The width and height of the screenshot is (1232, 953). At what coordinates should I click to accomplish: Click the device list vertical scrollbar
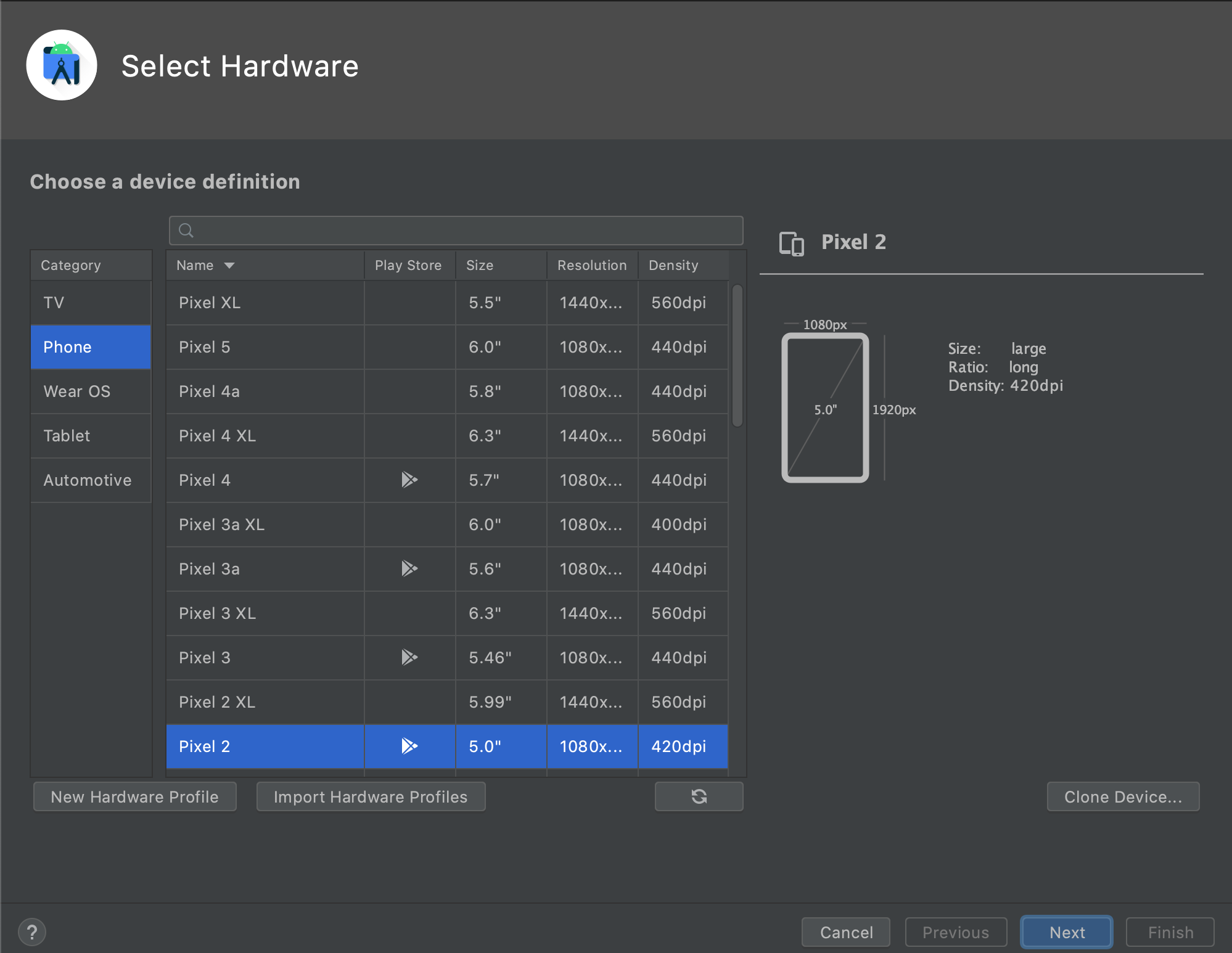point(737,356)
